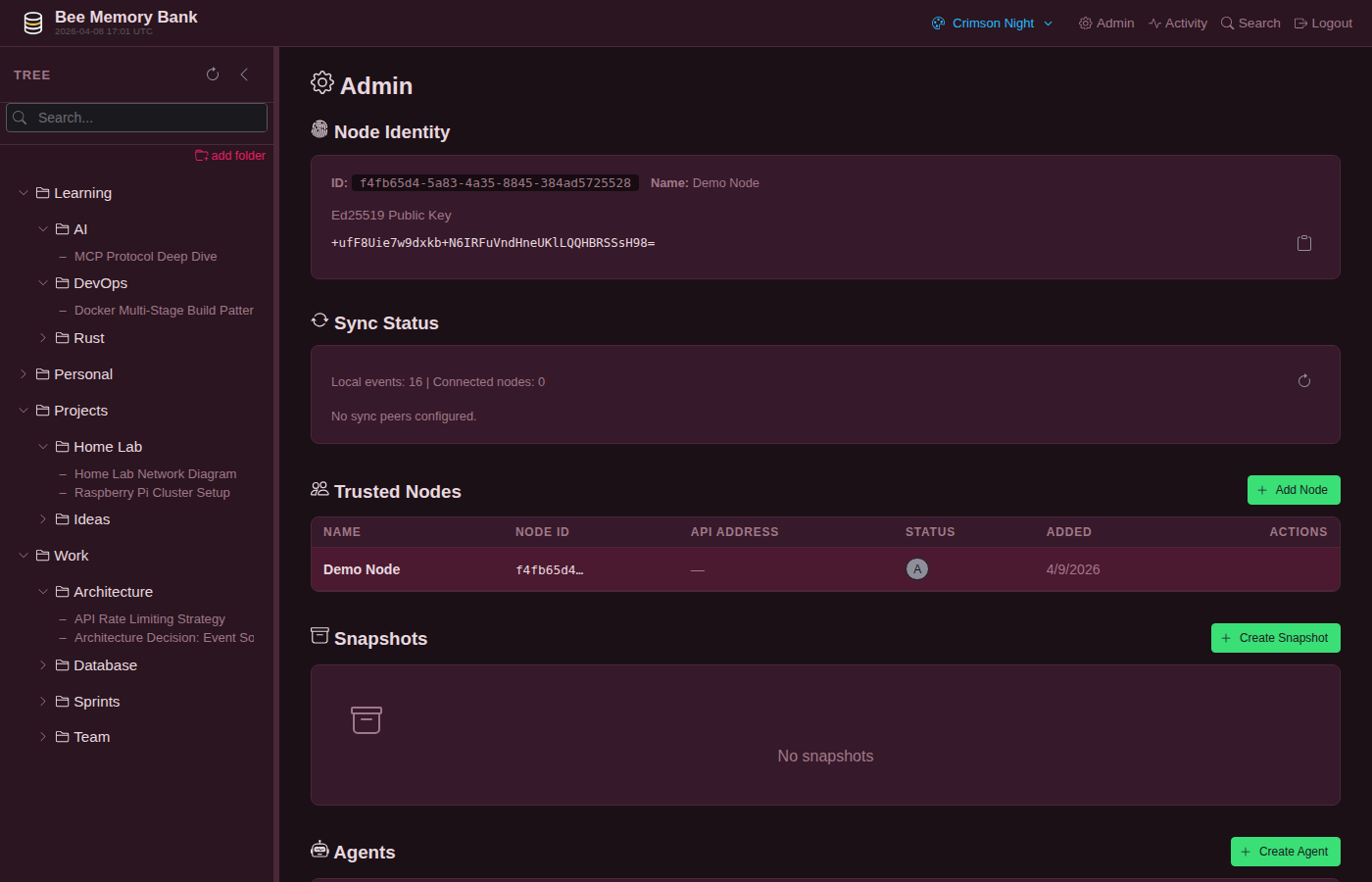The width and height of the screenshot is (1372, 882).
Task: Collapse the tree sidebar with the arrow icon
Action: click(244, 74)
